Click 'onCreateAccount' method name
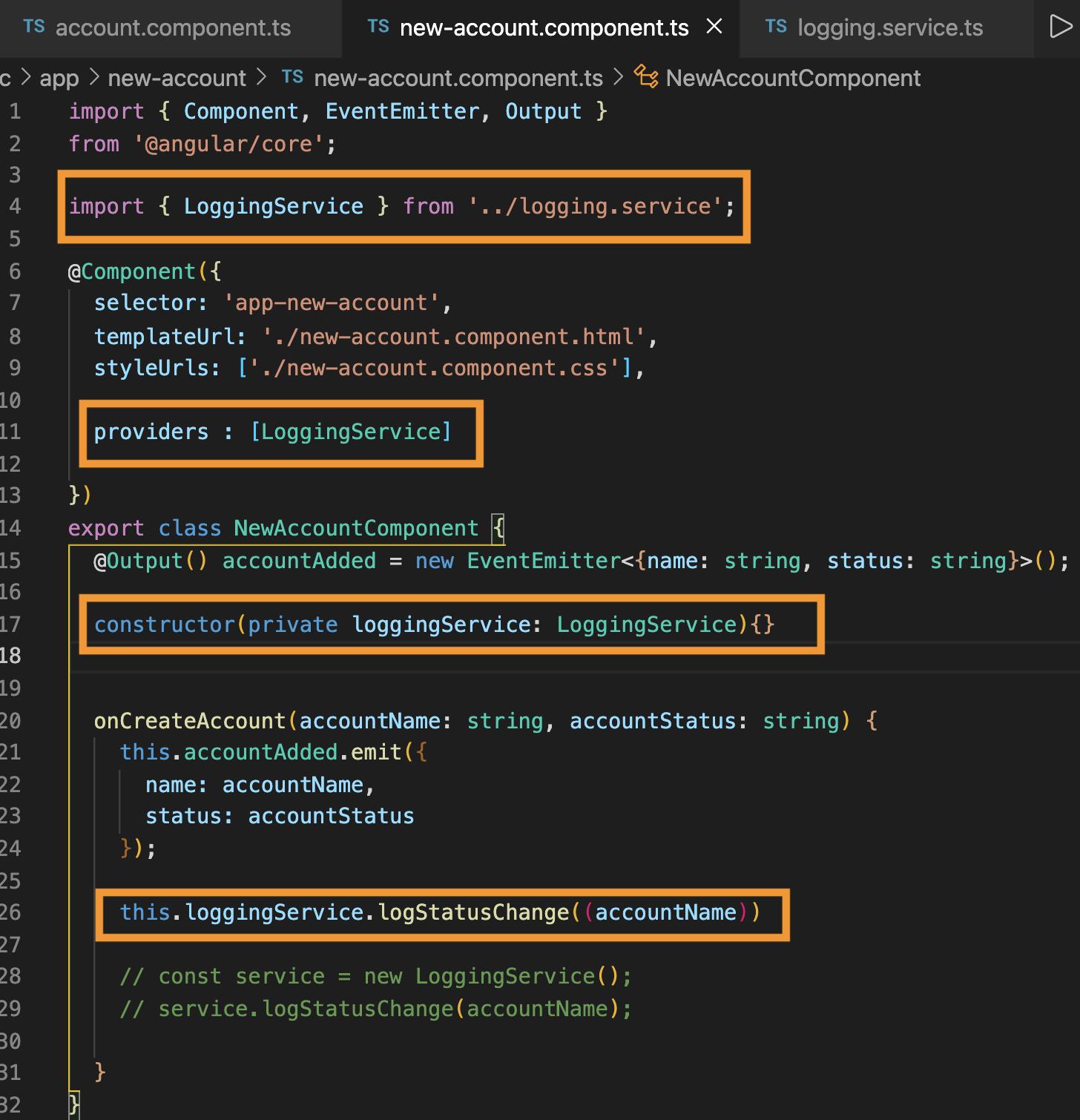1080x1120 pixels. [x=189, y=721]
